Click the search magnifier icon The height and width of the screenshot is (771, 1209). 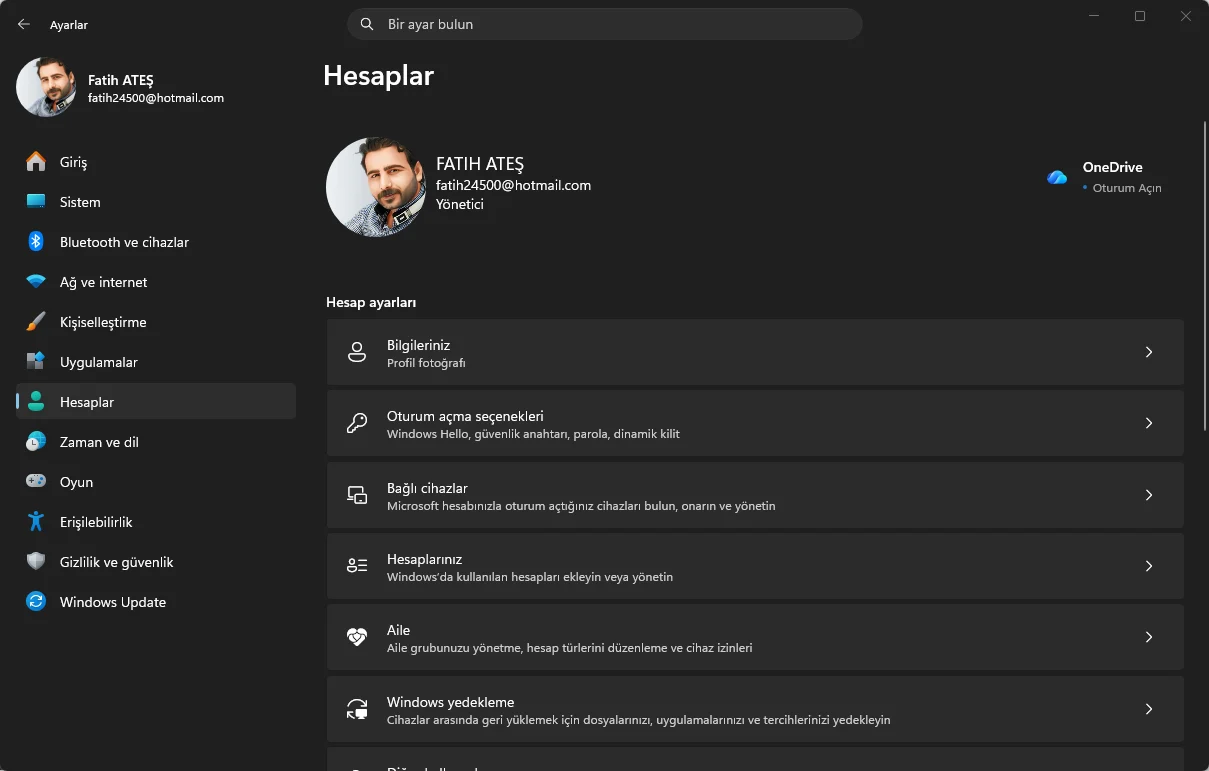[367, 24]
